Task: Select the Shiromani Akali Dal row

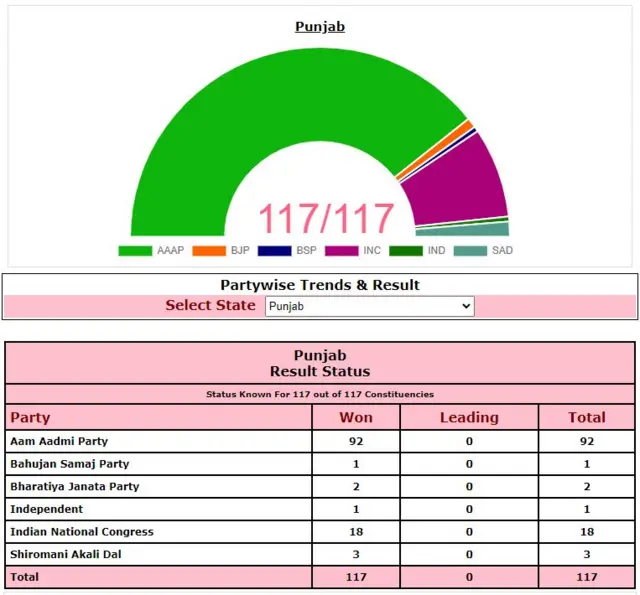Action: 320,554
